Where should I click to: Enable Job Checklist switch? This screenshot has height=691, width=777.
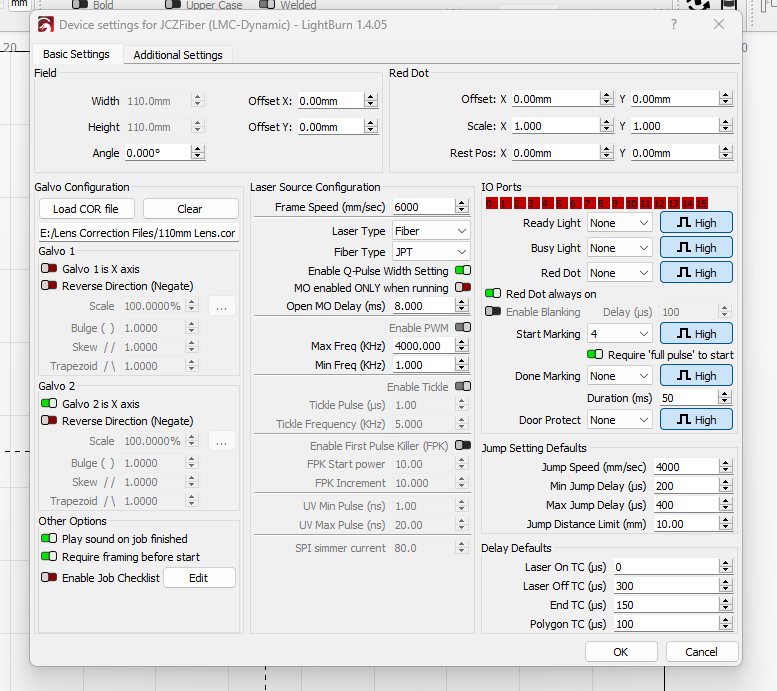click(x=49, y=577)
